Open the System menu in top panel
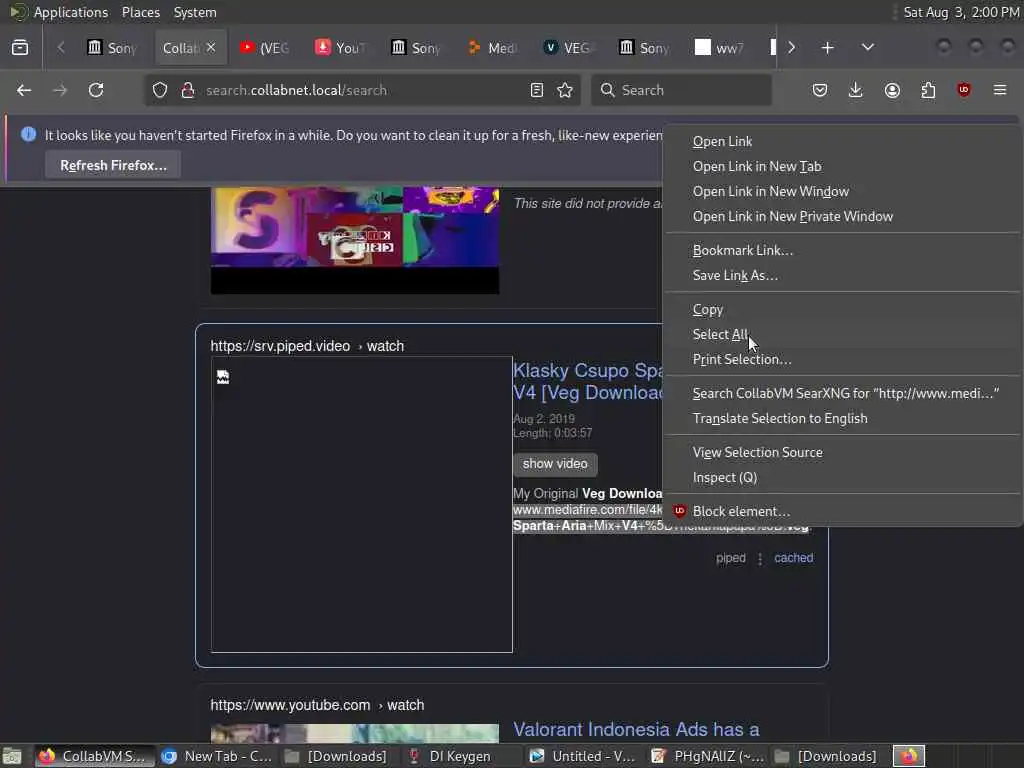 pos(195,12)
